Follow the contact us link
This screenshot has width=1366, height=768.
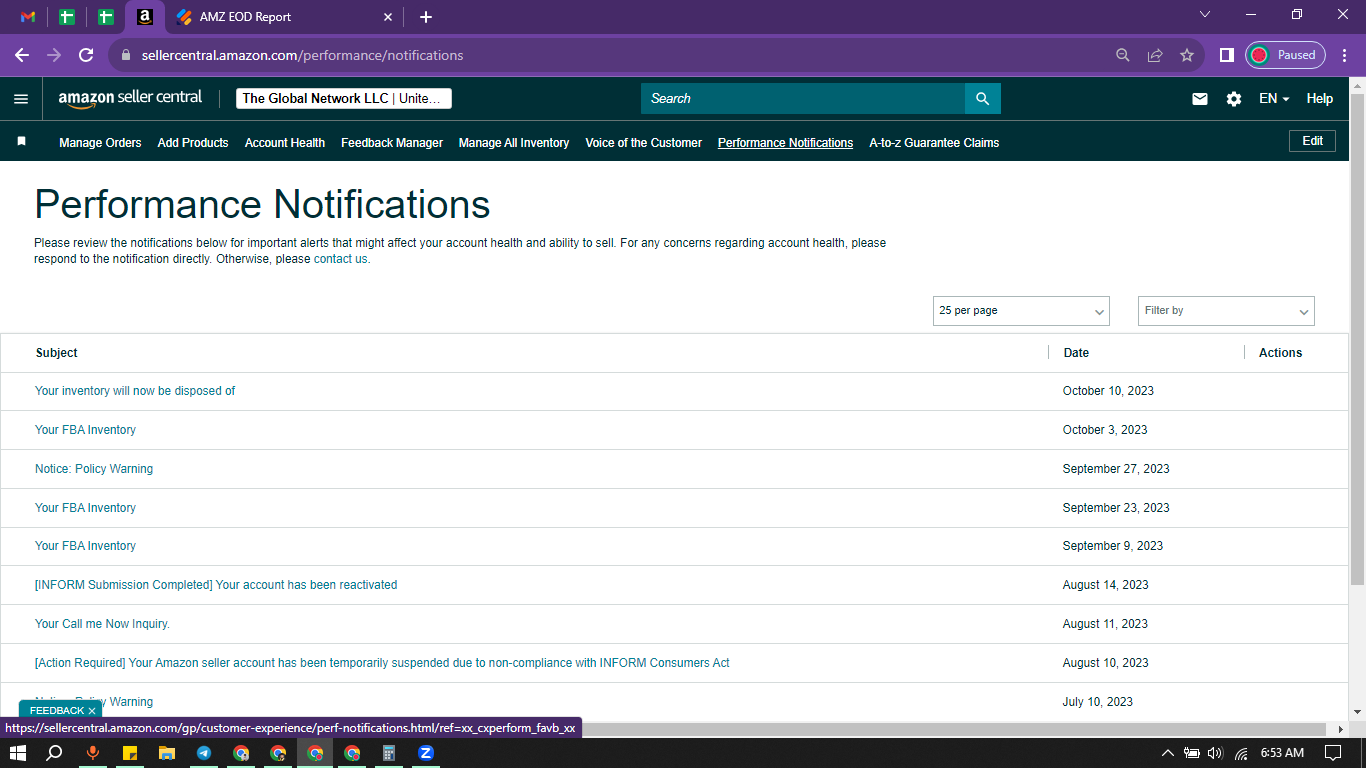click(x=340, y=259)
